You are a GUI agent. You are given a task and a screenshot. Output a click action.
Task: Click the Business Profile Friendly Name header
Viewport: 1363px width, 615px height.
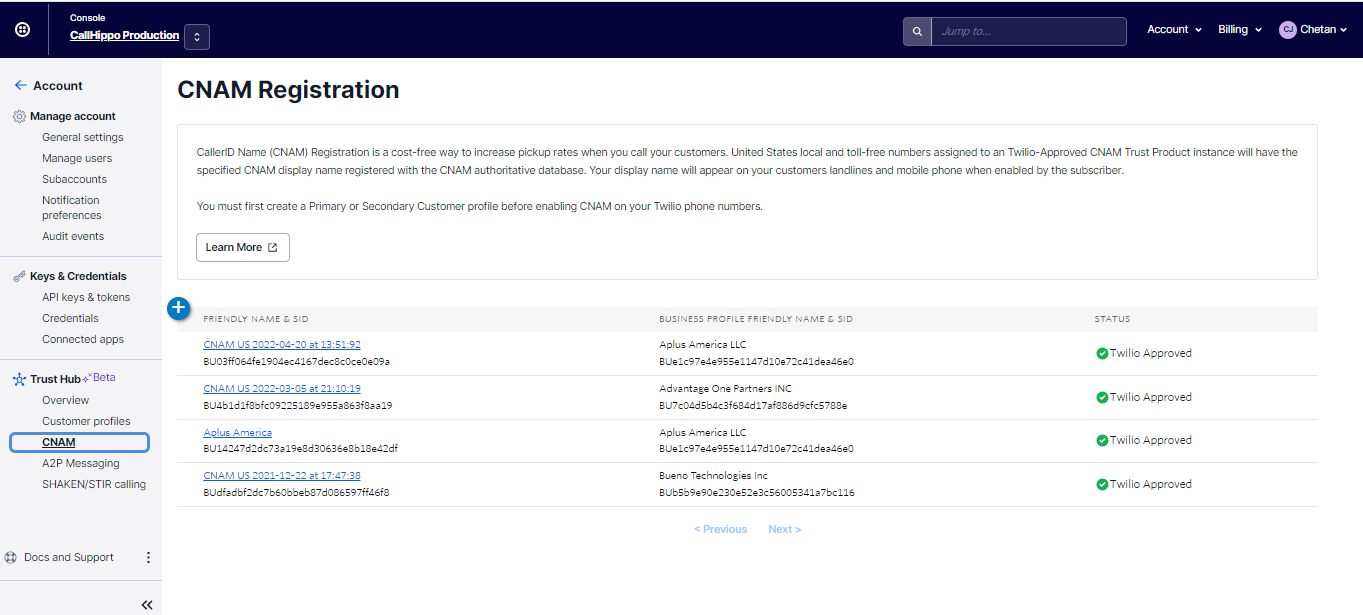coord(756,319)
